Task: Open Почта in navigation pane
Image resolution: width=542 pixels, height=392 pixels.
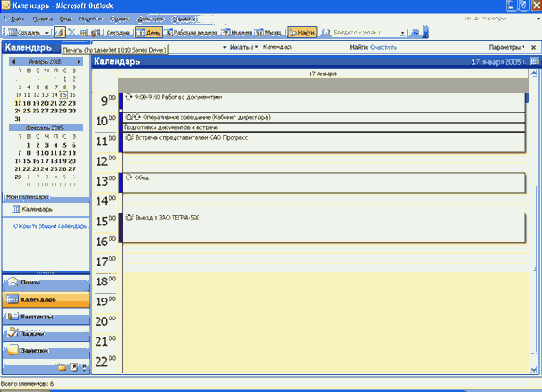Action: pyautogui.click(x=46, y=282)
